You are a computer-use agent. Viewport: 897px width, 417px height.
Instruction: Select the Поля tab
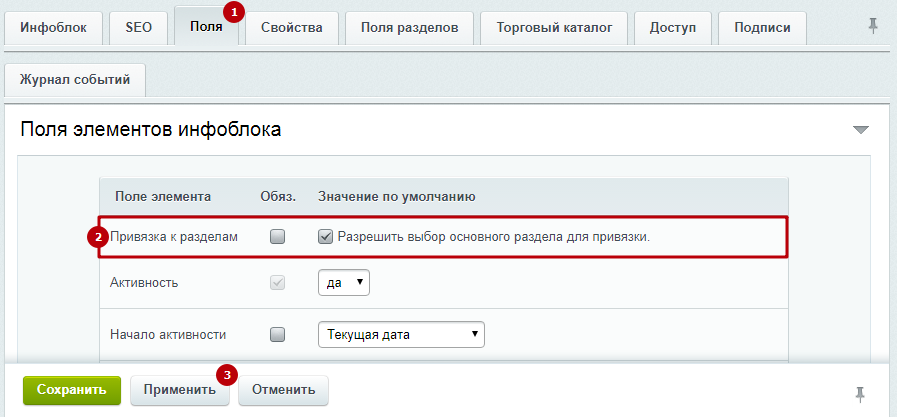click(x=206, y=27)
